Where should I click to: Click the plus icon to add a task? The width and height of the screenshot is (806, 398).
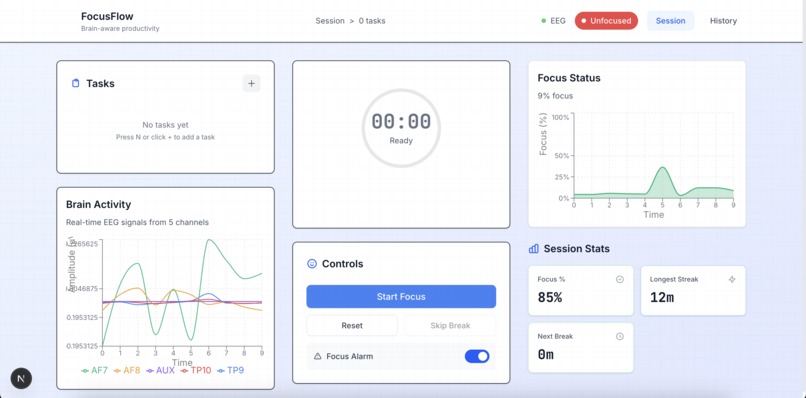click(251, 83)
